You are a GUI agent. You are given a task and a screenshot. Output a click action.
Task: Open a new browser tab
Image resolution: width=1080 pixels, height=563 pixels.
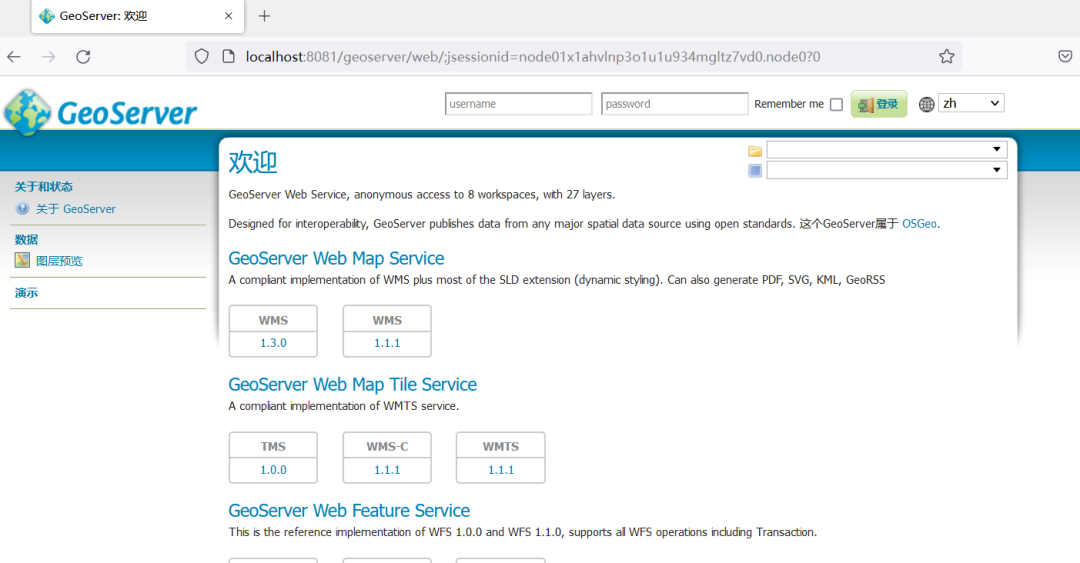click(264, 16)
